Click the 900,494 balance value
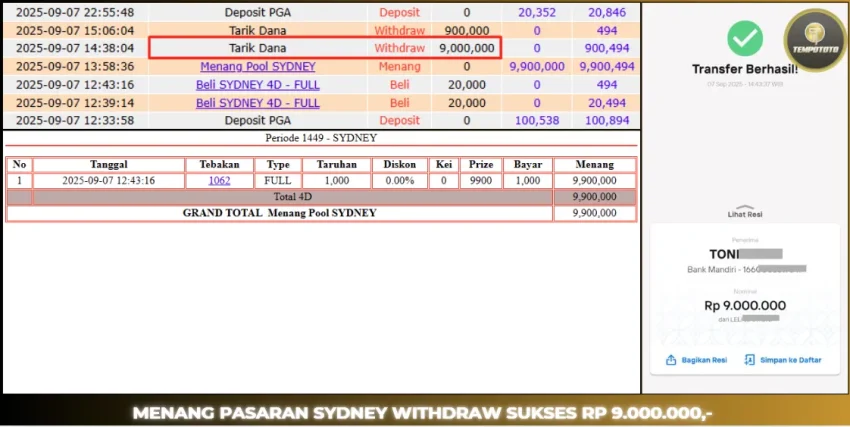The image size is (850, 427). (x=607, y=48)
